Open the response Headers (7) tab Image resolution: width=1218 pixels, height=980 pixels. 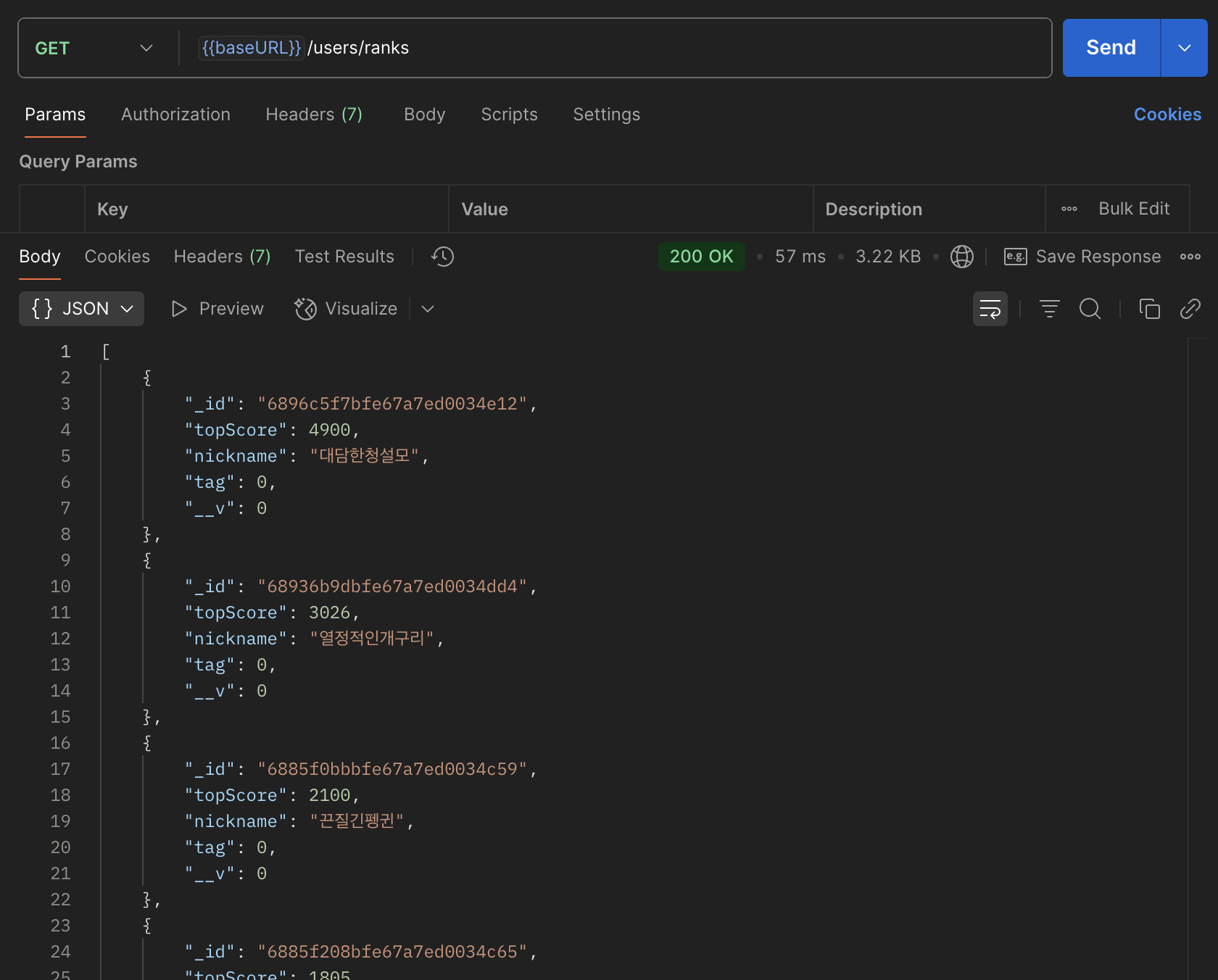(222, 257)
